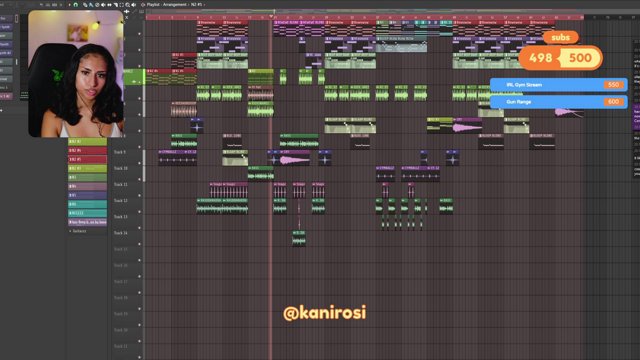The width and height of the screenshot is (640, 360).
Task: Open the Arrangement selector in the title
Action: click(175, 4)
